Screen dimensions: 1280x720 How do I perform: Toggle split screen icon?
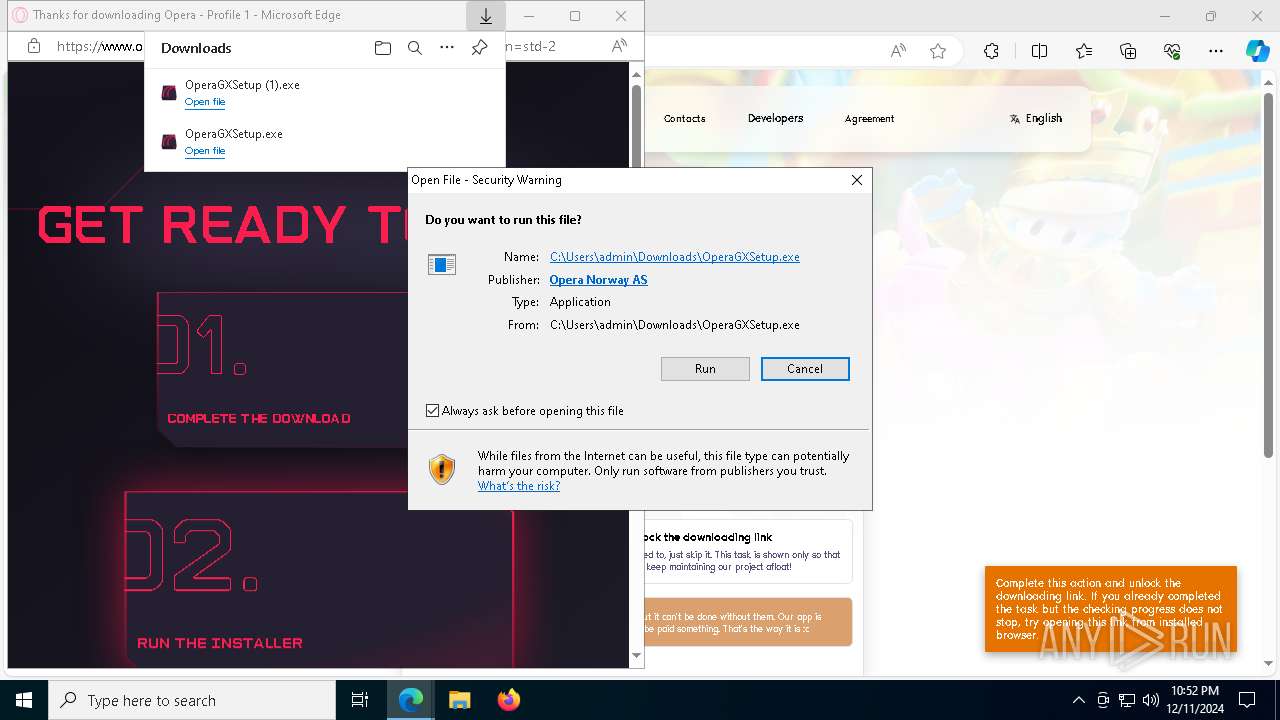[1039, 51]
